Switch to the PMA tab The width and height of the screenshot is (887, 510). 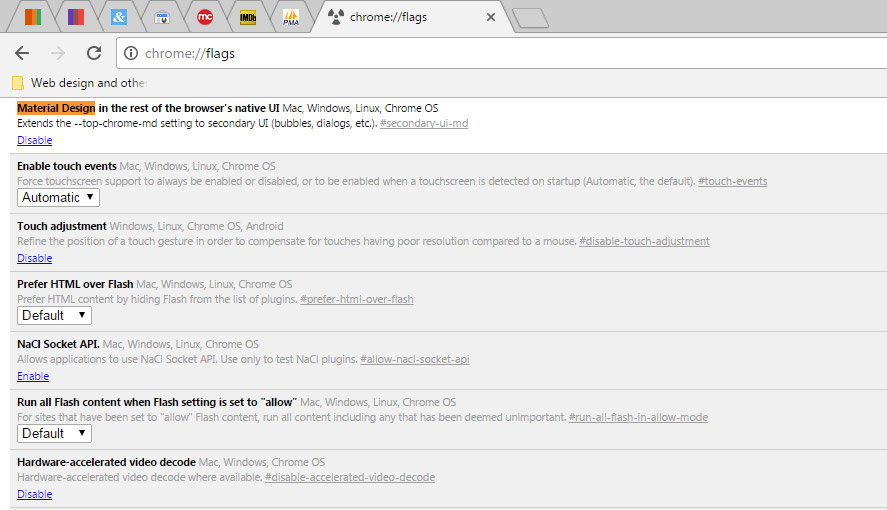tap(291, 18)
